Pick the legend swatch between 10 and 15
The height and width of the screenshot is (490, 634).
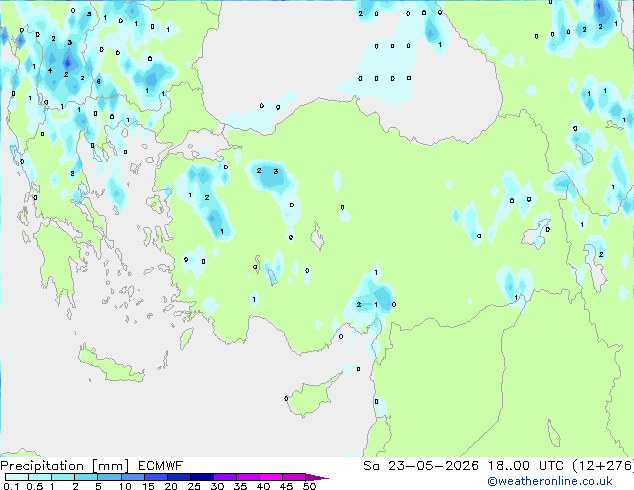pyautogui.click(x=133, y=477)
